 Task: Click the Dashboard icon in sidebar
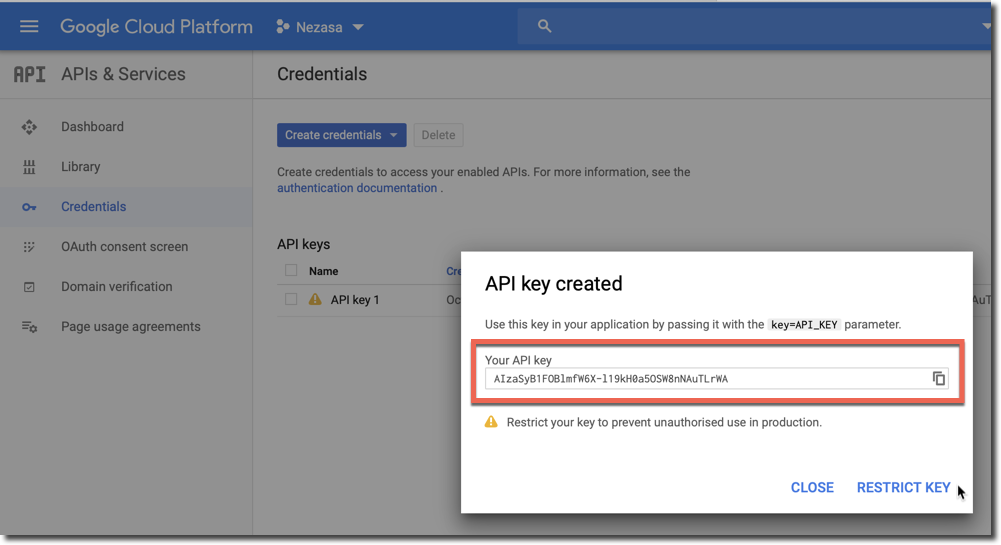(29, 127)
